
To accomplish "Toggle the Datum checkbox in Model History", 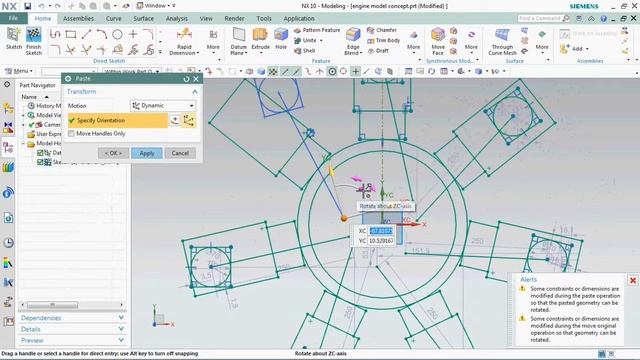I will [40, 153].
